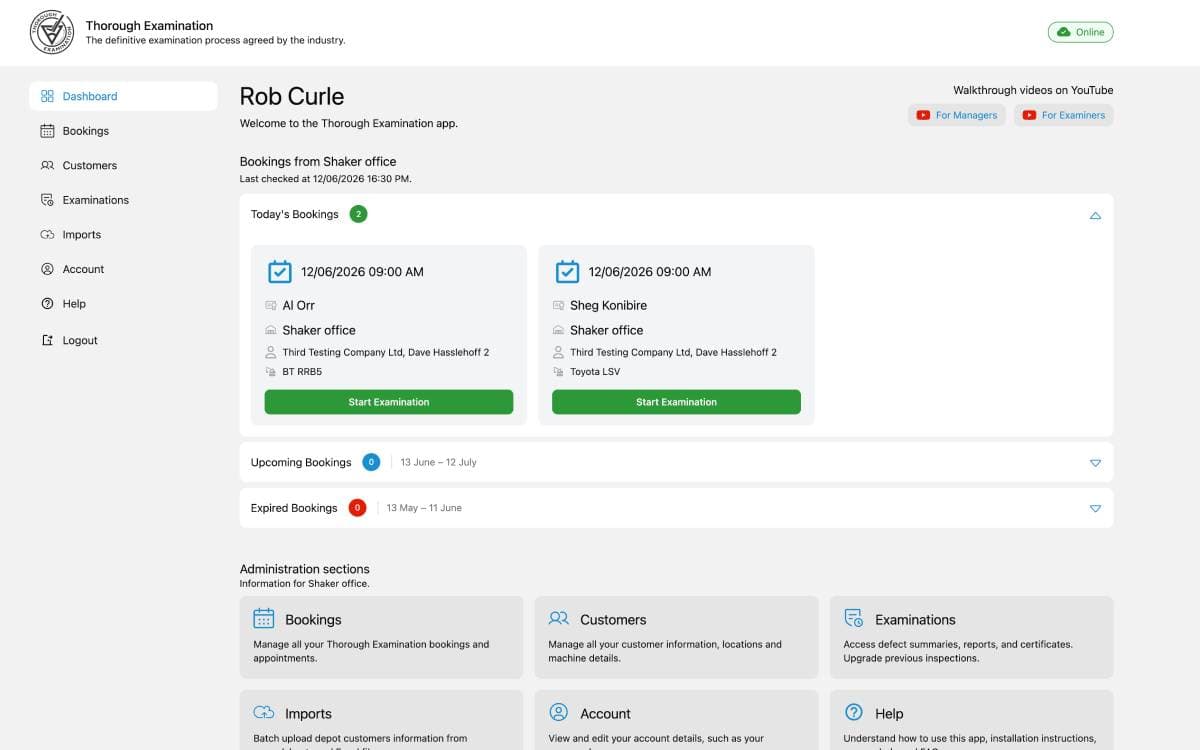Click the '13 May – 11 June' date range
The height and width of the screenshot is (750, 1200).
[424, 508]
